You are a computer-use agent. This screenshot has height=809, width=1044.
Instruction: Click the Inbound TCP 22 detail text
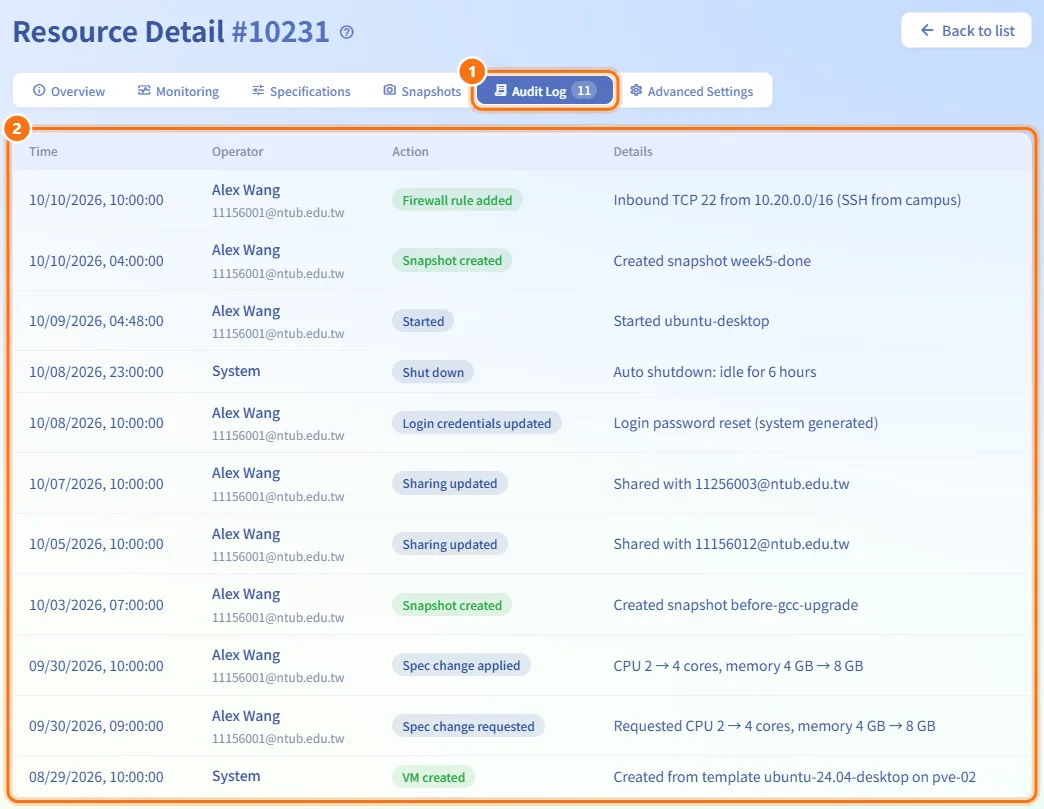point(787,200)
